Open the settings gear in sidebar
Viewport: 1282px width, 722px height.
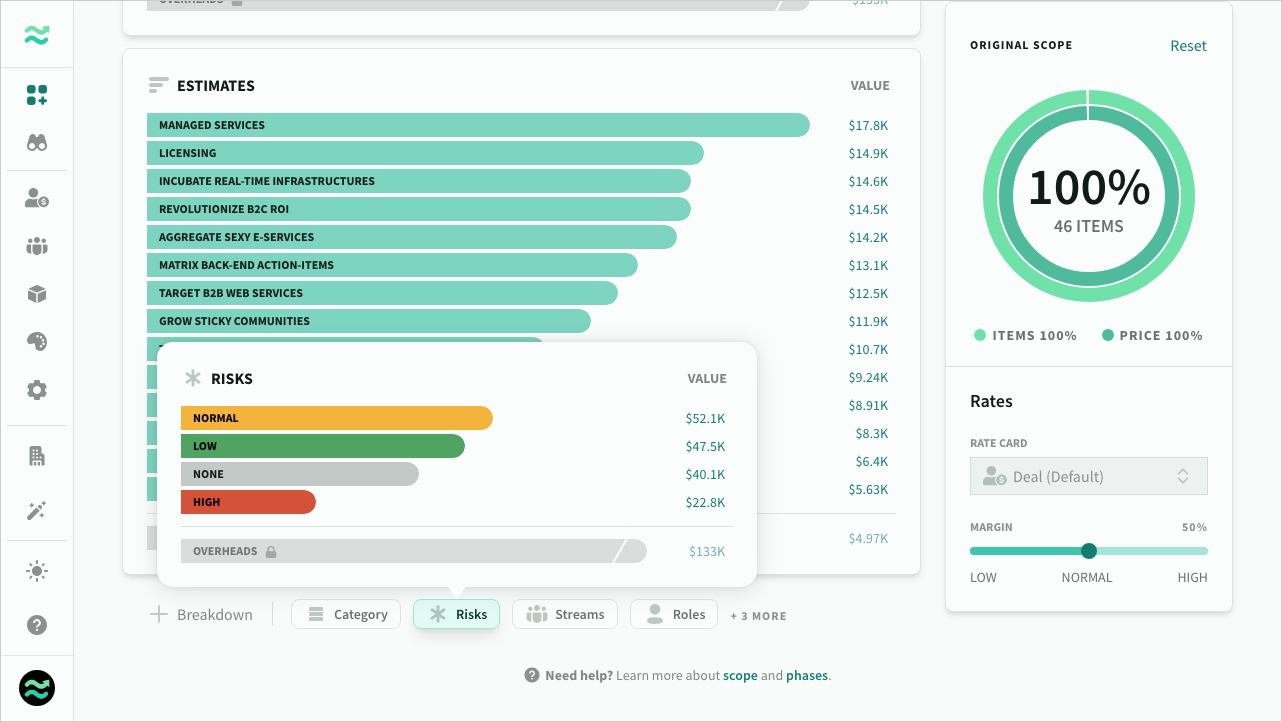37,390
